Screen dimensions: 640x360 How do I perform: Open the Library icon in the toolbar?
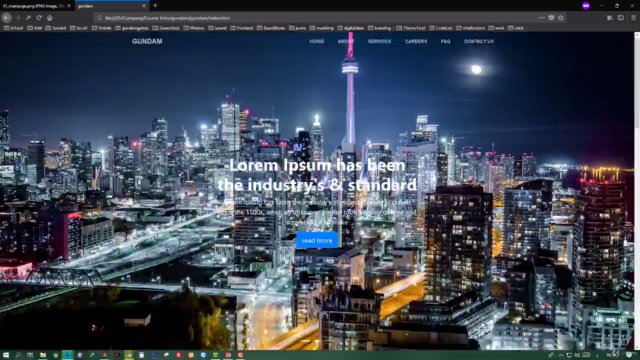pos(610,18)
